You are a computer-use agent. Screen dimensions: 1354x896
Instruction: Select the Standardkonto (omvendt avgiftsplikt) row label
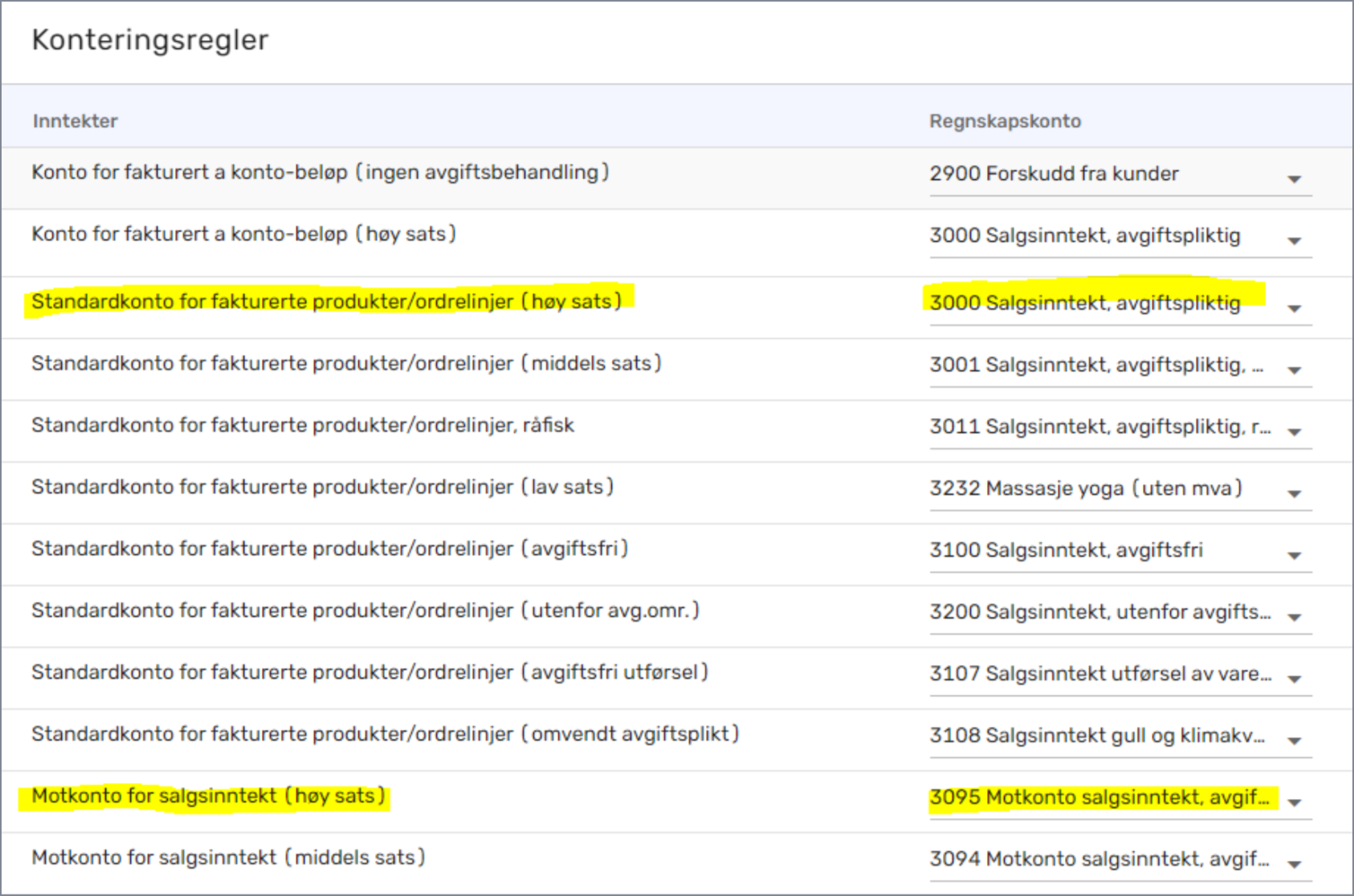[385, 735]
